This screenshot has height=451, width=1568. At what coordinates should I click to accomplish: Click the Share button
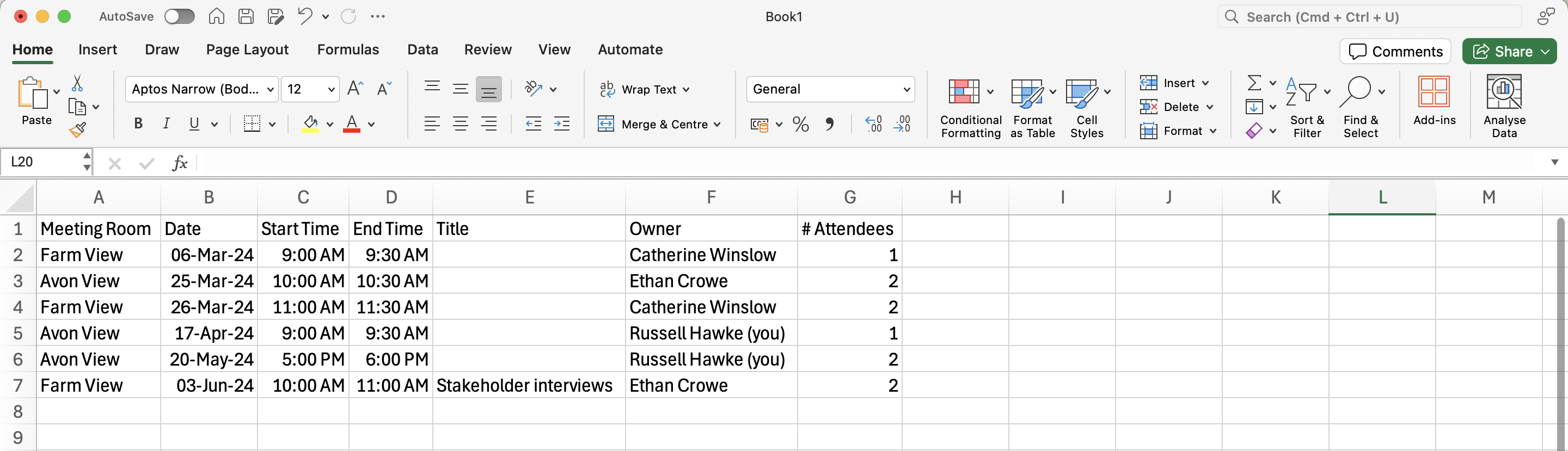(1502, 52)
